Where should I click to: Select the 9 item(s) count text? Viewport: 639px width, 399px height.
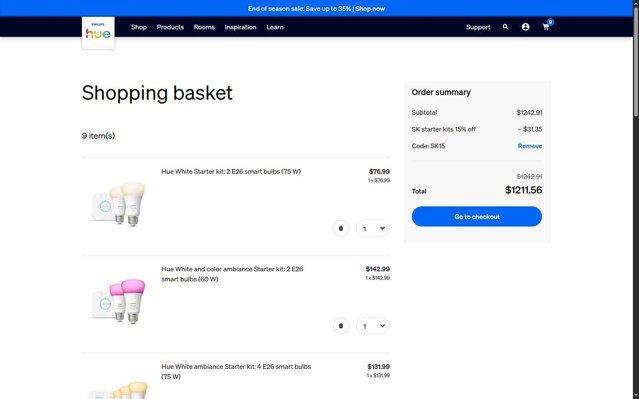pos(99,136)
